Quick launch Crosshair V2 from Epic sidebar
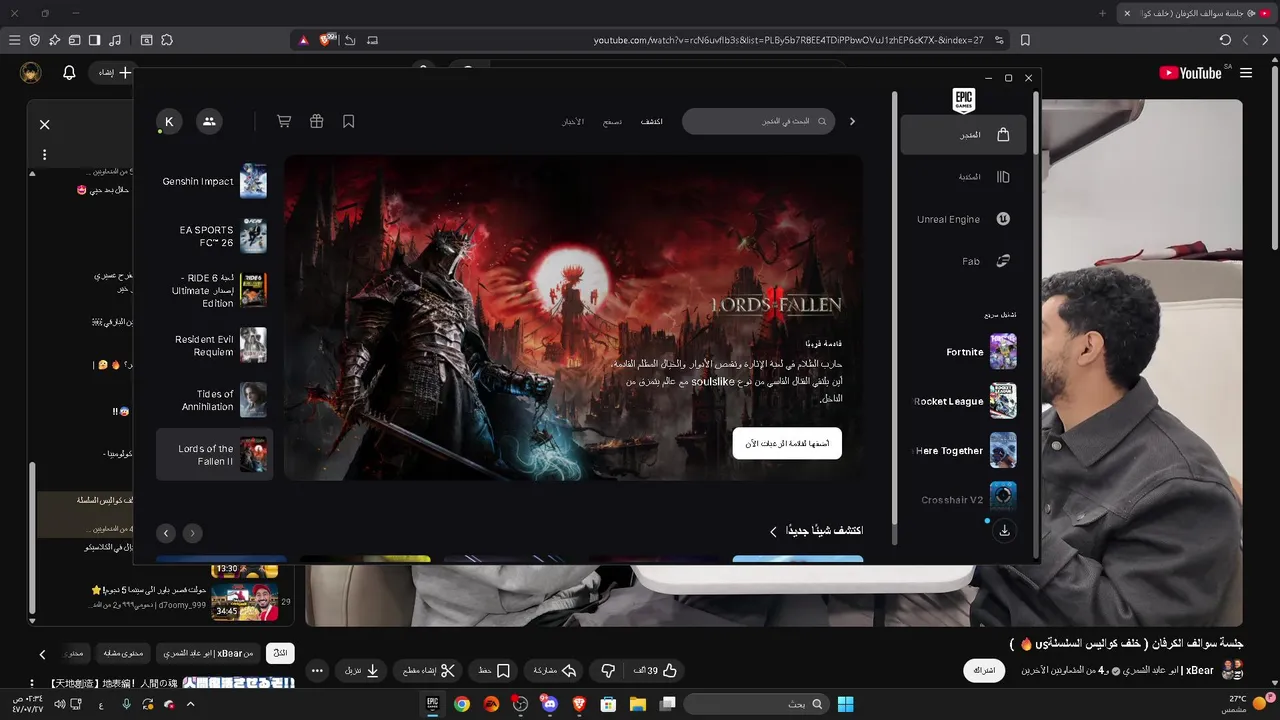Screen dimensions: 1280x720 963,499
